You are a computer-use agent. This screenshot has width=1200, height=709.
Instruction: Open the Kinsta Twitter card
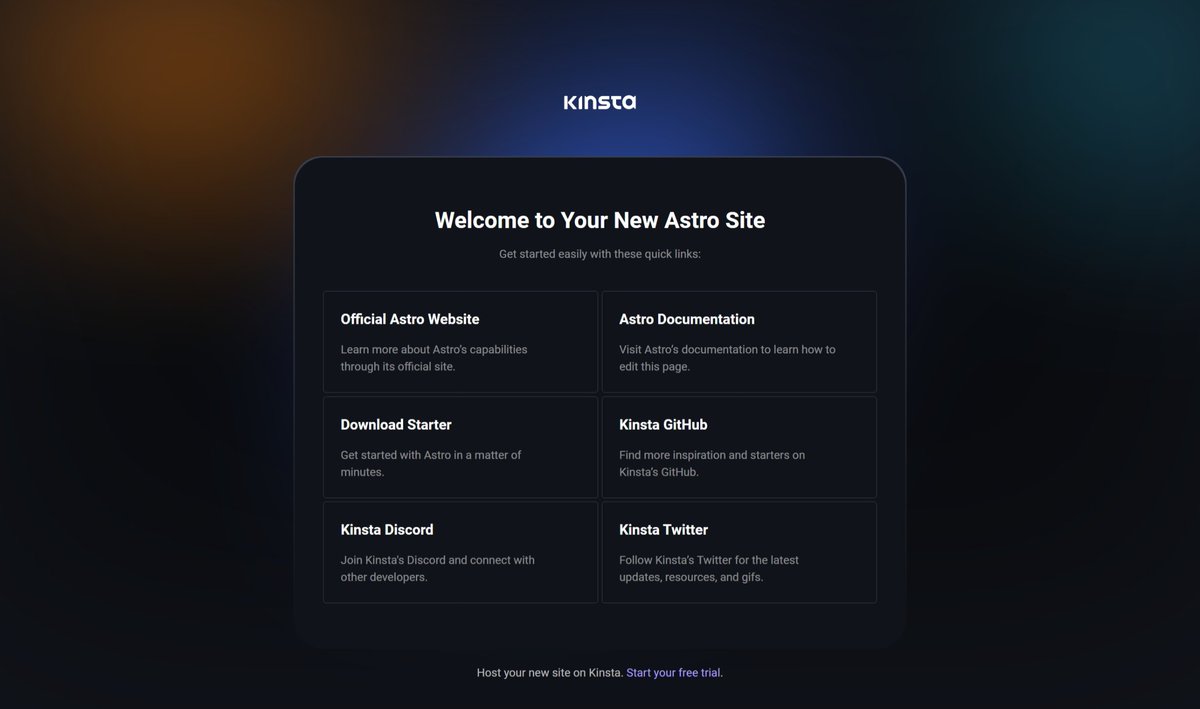click(739, 552)
